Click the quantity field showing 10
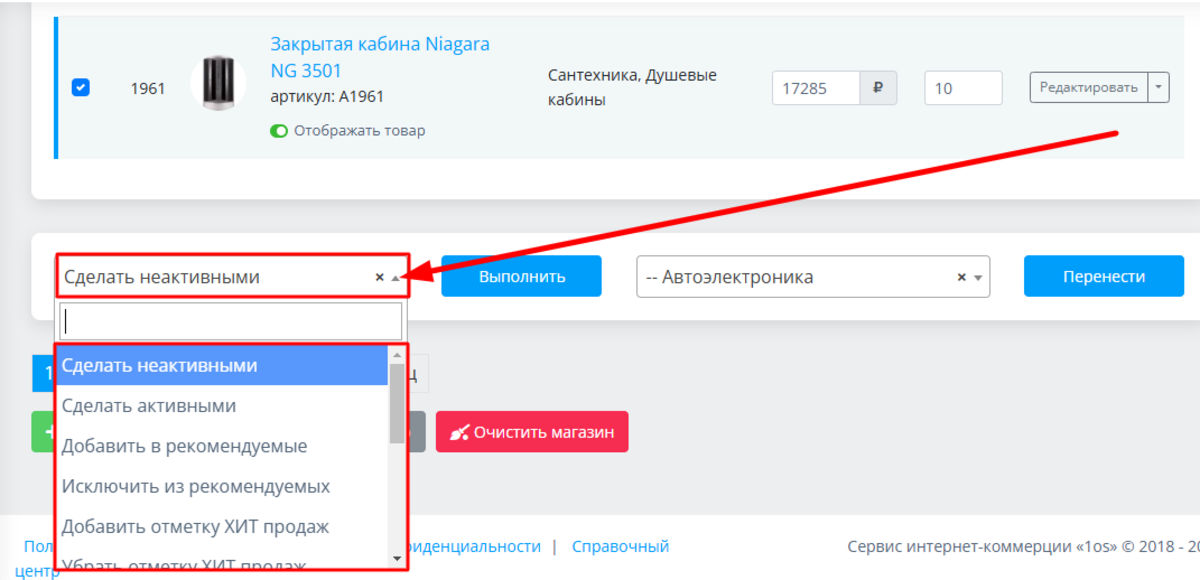Image resolution: width=1200 pixels, height=580 pixels. [962, 88]
